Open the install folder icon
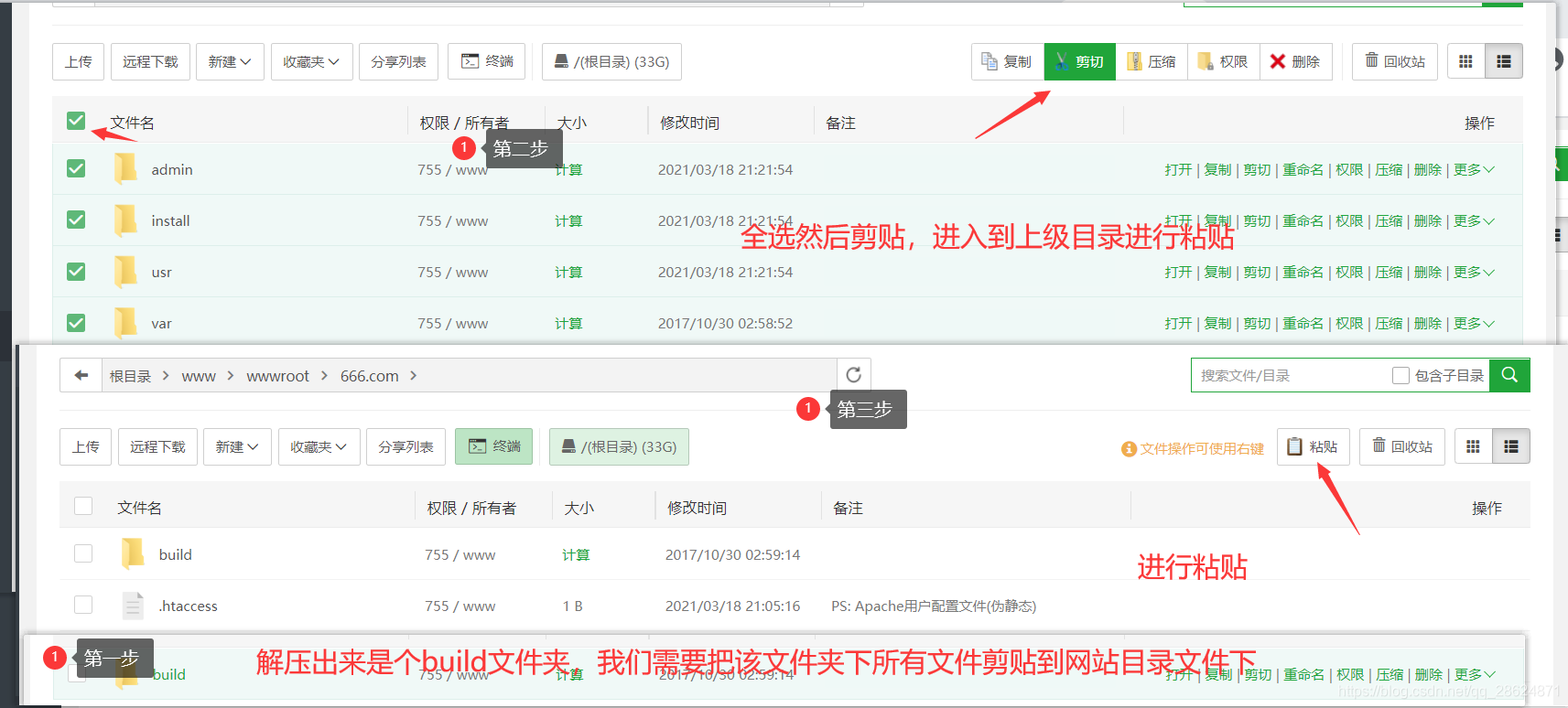The width and height of the screenshot is (1568, 708). tap(125, 220)
